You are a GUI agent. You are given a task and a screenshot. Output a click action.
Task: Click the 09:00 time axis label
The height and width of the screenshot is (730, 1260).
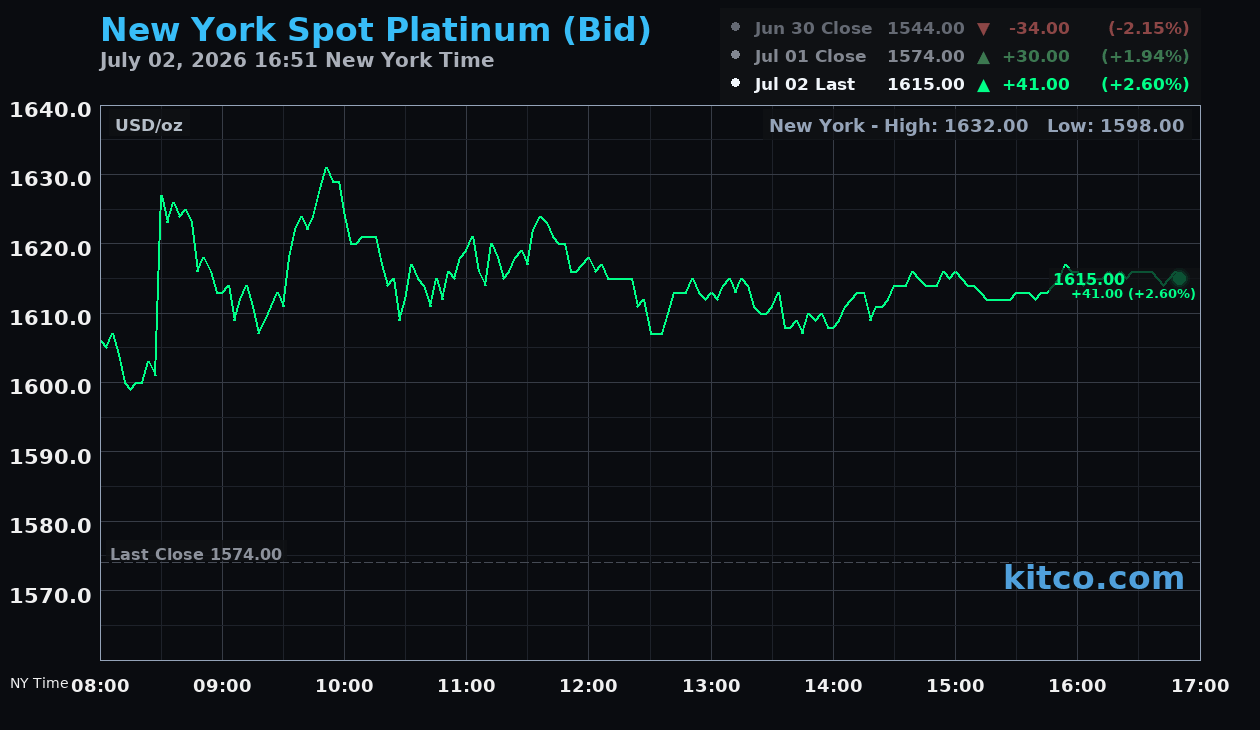pos(222,686)
